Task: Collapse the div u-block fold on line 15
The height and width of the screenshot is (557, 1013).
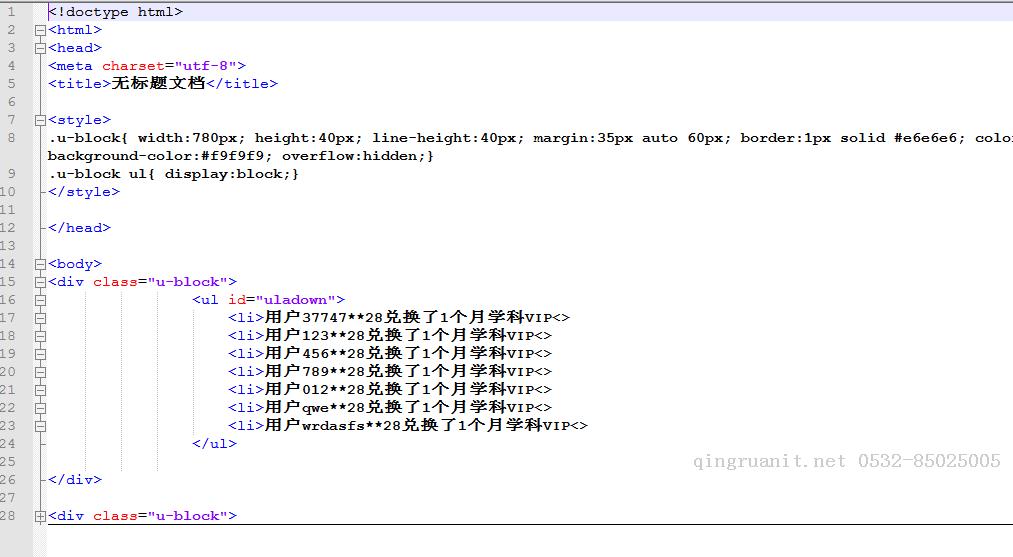Action: 40,282
